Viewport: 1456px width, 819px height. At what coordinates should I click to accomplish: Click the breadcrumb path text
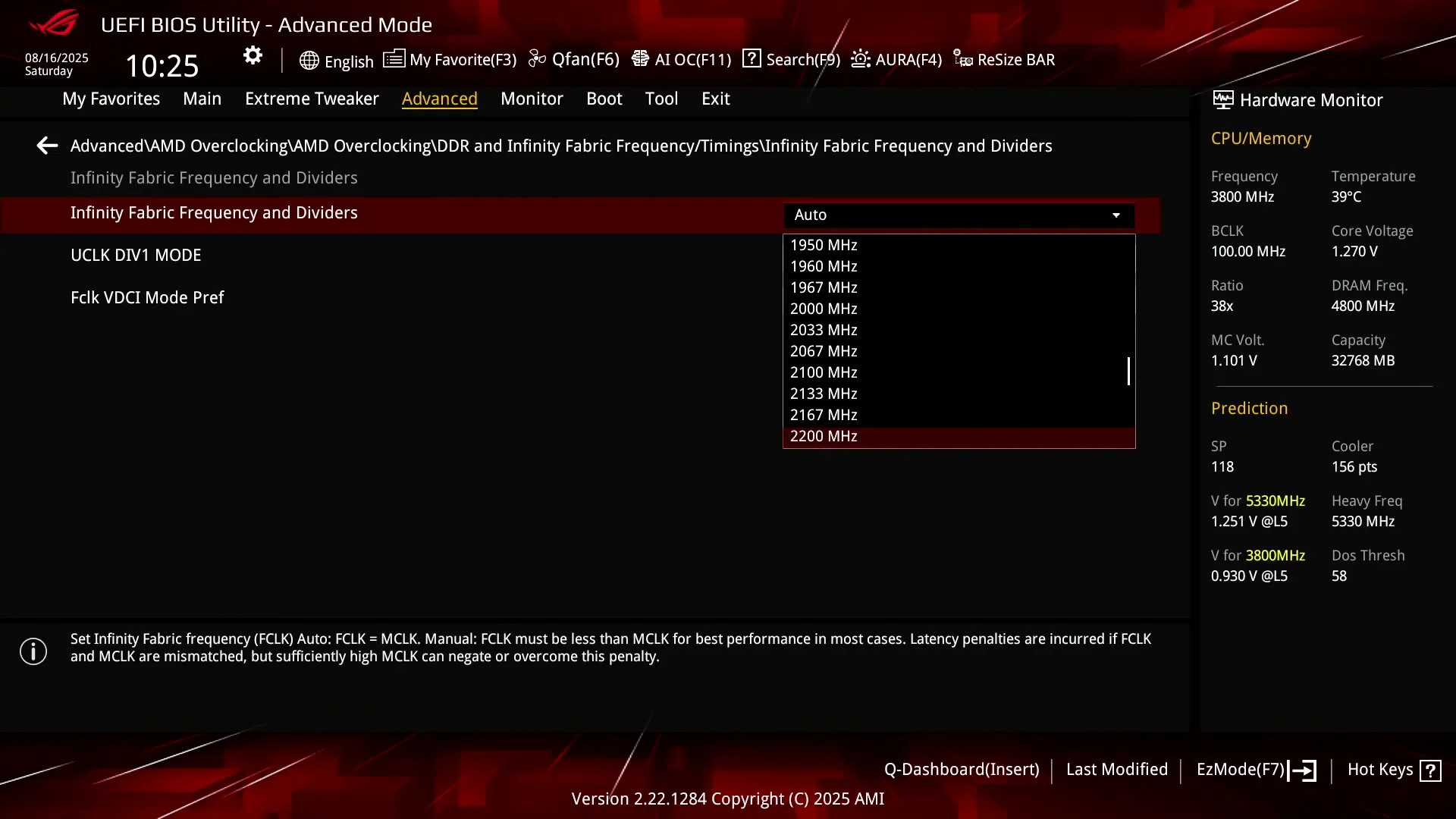[x=561, y=146]
